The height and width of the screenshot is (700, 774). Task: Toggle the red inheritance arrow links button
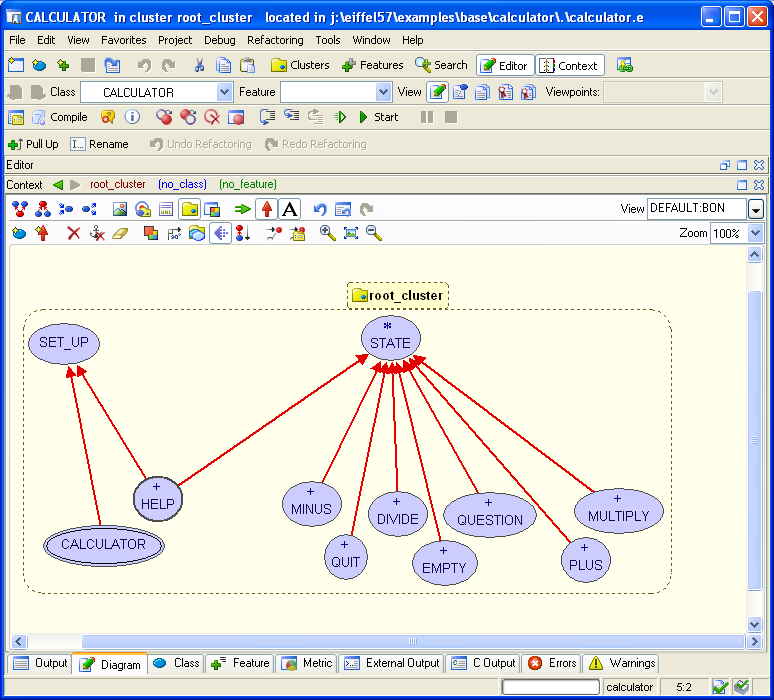(266, 209)
